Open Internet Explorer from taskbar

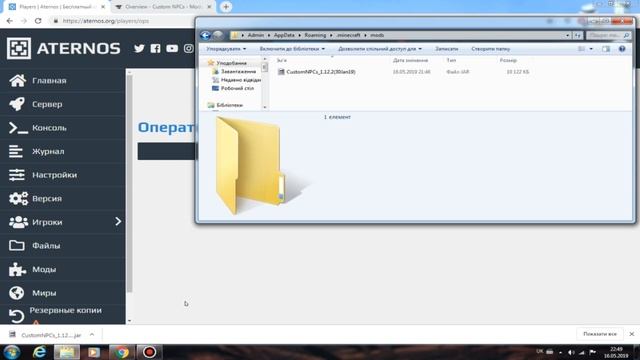click(39, 352)
